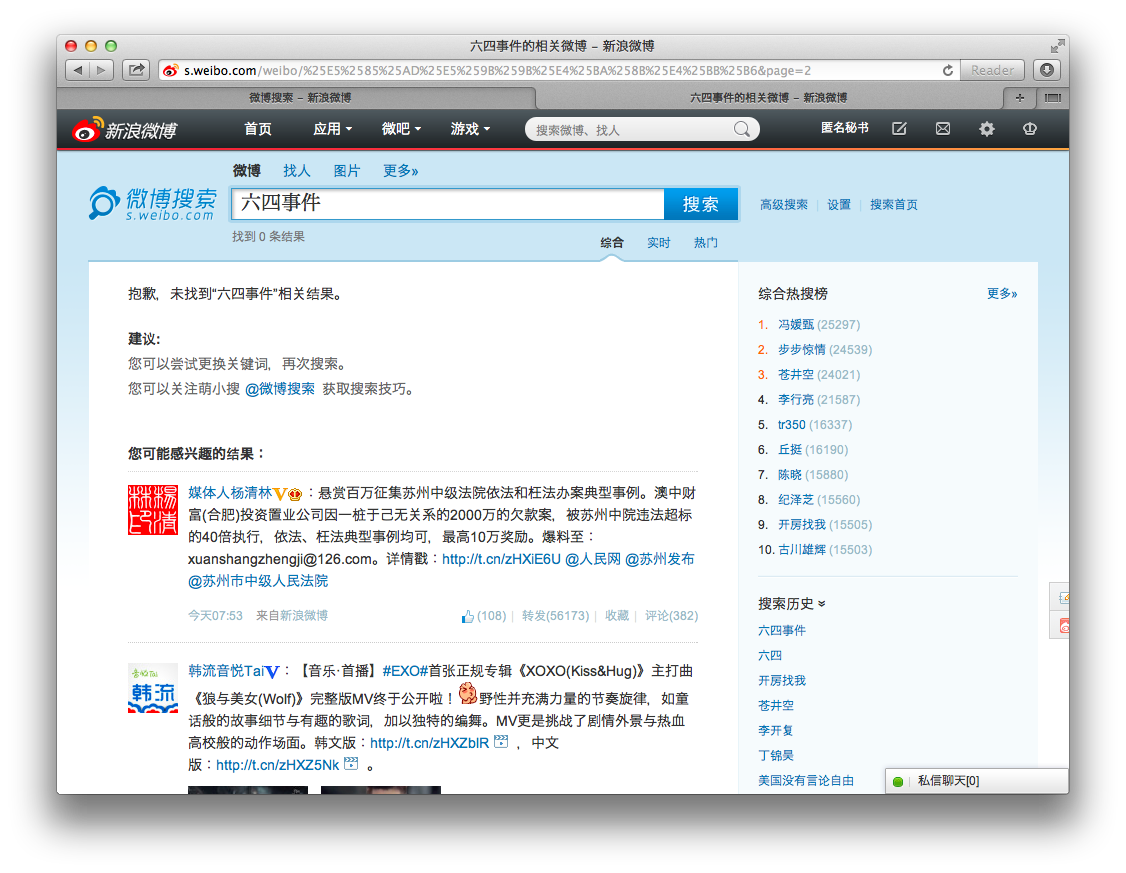Click @微博搜索 mention link
The width and height of the screenshot is (1126, 873).
280,389
